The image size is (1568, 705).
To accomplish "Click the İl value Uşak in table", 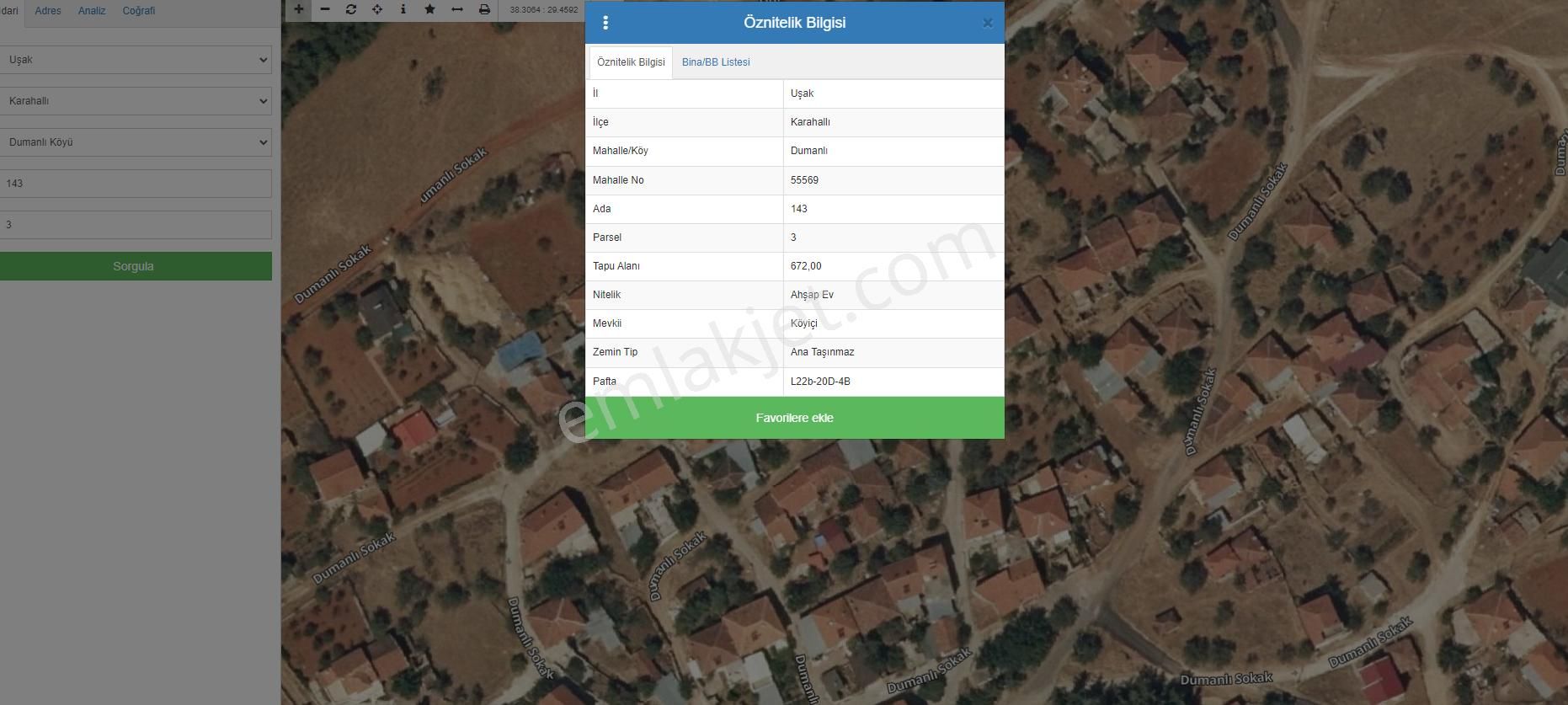I will click(x=802, y=93).
